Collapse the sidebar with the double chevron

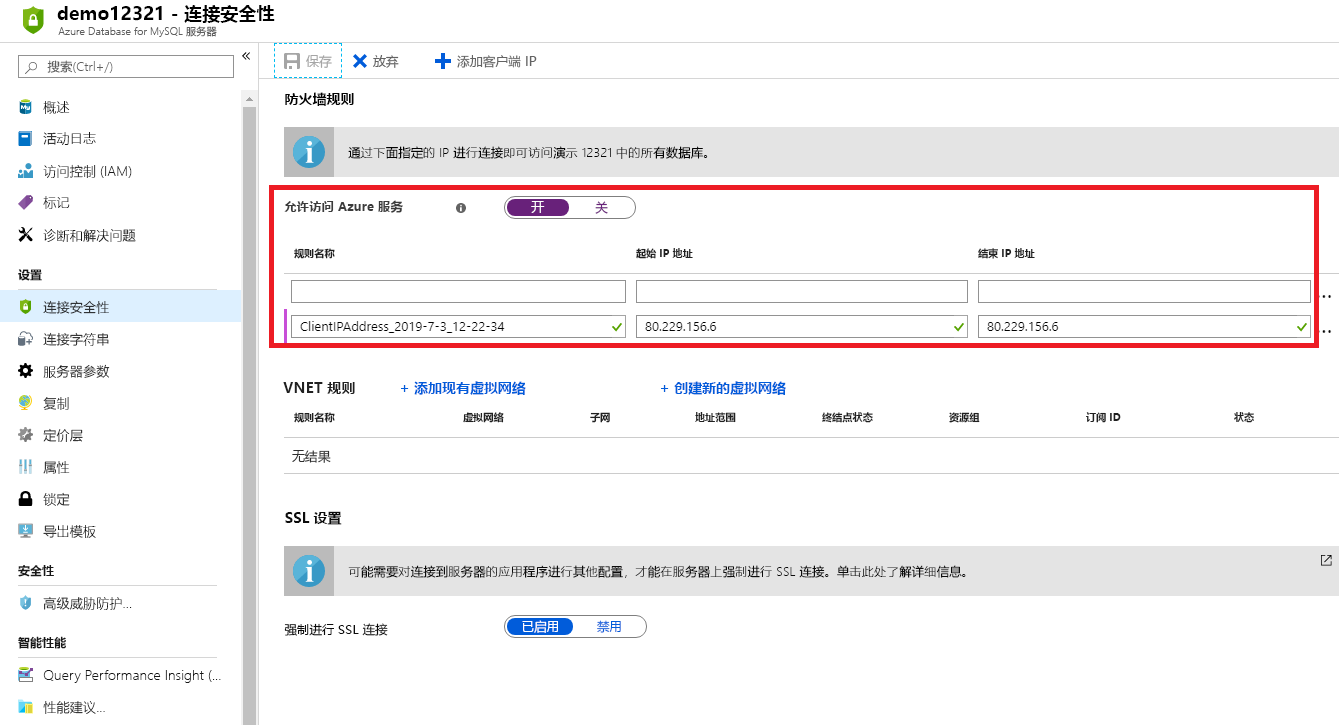[x=246, y=56]
